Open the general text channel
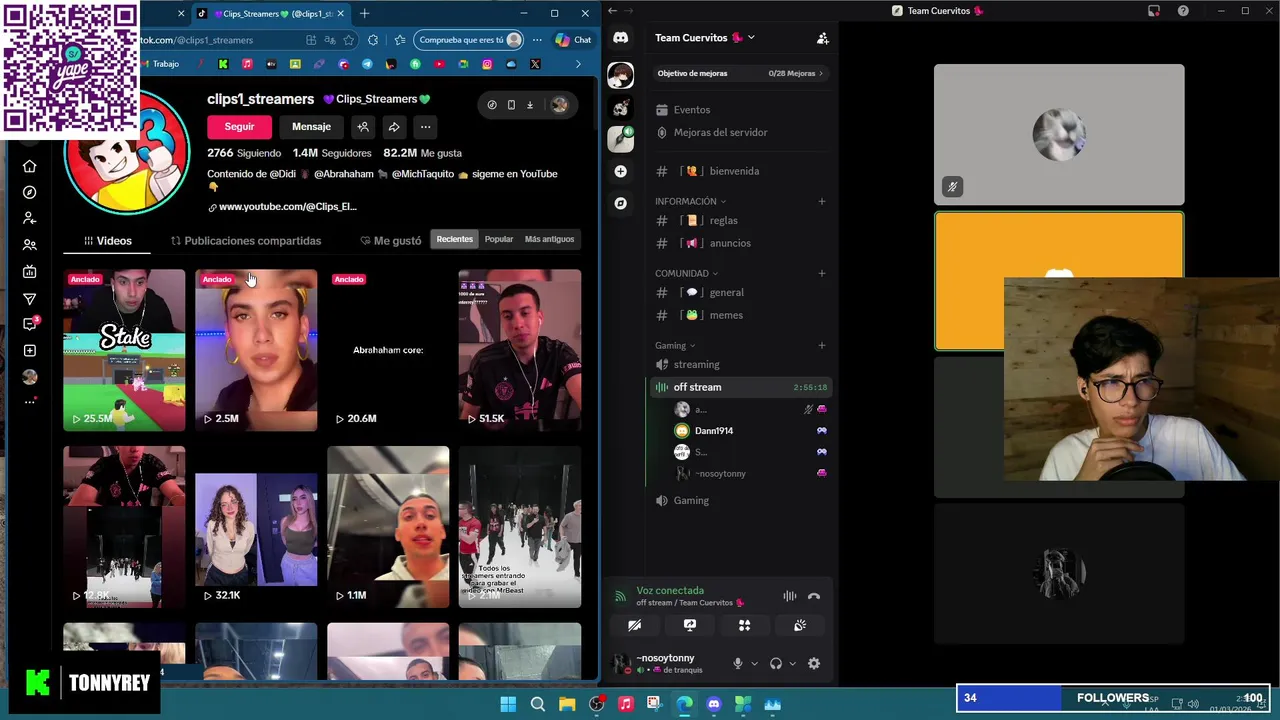This screenshot has height=720, width=1280. 726,292
